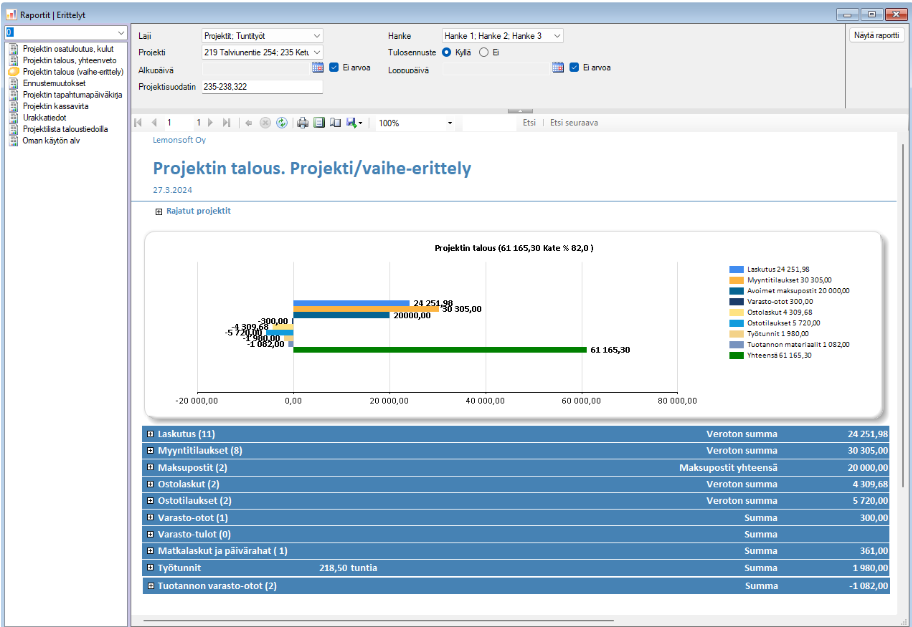Select Projektin kassavirta report
Viewport: 912px width, 627px height.
(x=56, y=106)
